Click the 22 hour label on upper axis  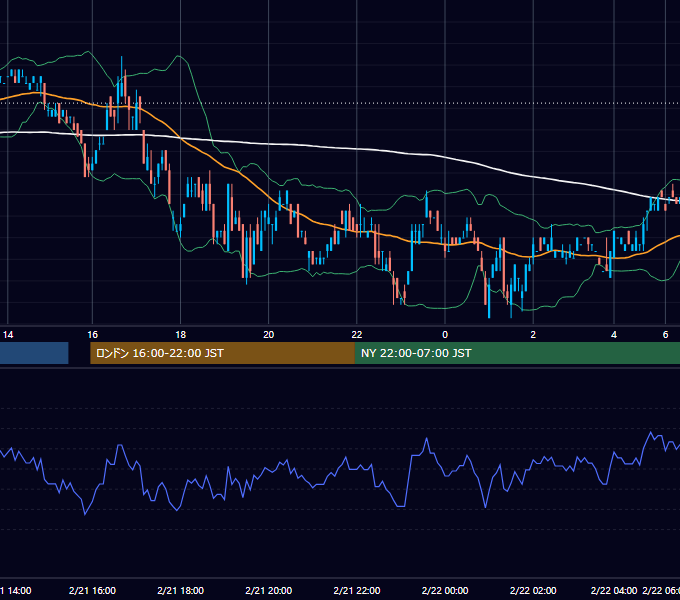click(356, 335)
